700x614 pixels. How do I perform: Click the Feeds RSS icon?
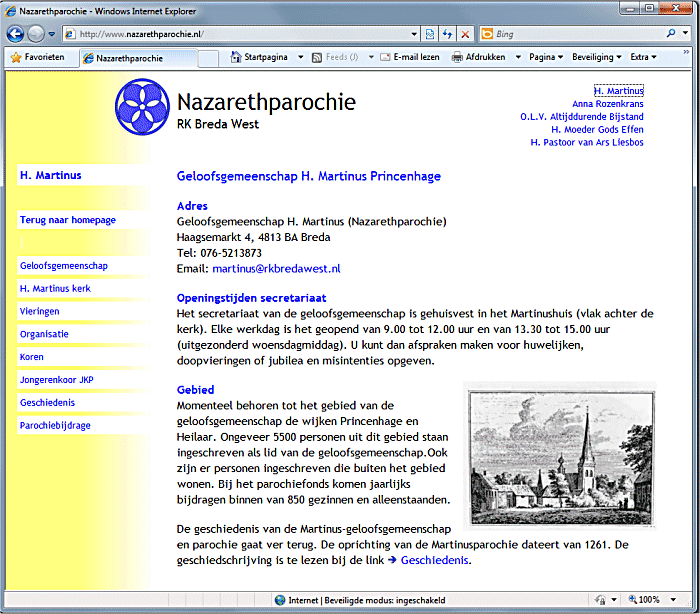317,58
